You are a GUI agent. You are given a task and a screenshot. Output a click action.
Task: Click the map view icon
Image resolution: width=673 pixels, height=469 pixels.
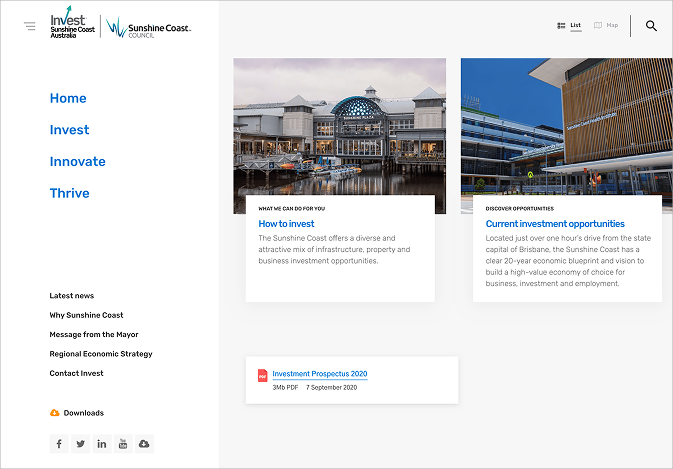pyautogui.click(x=597, y=25)
